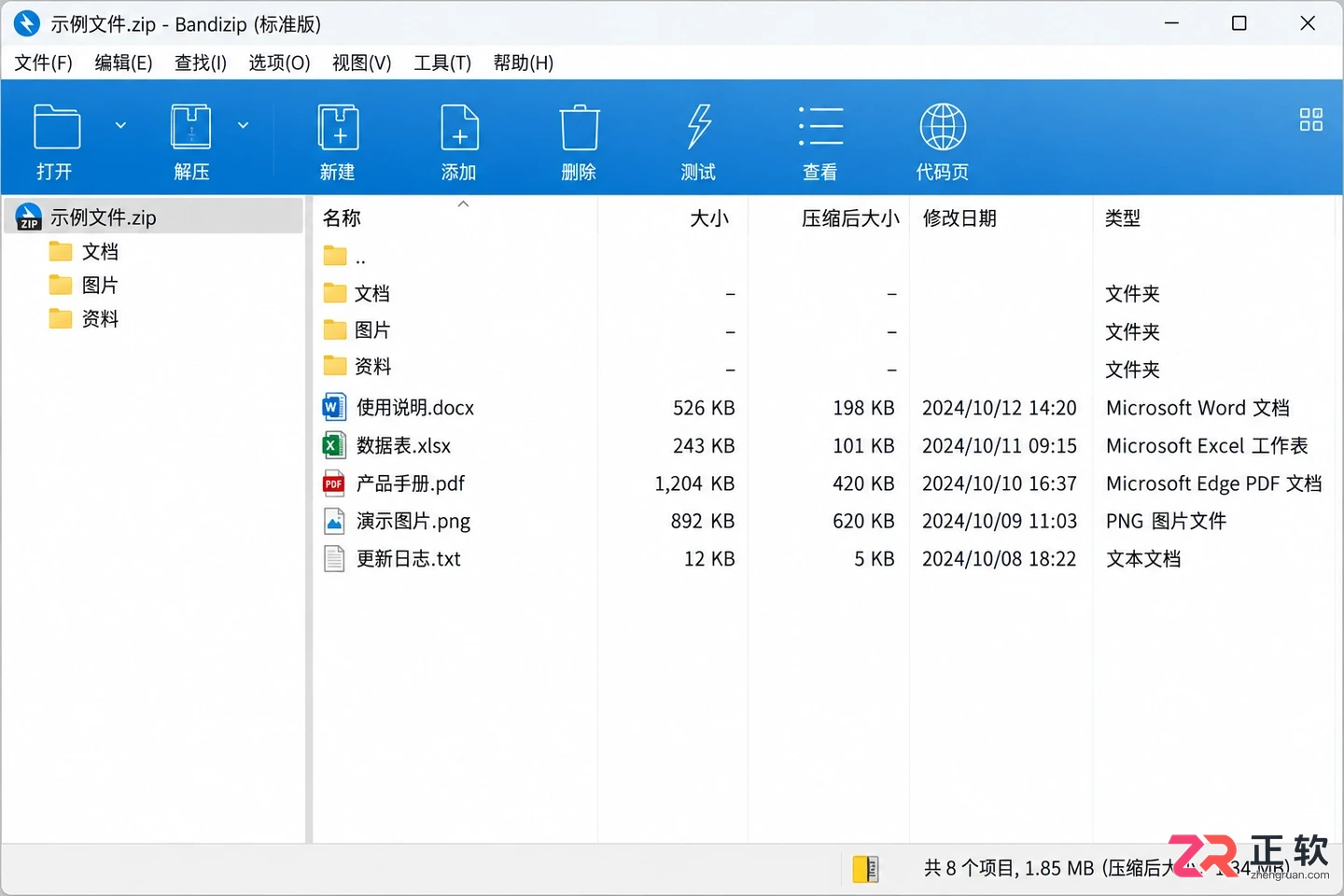The height and width of the screenshot is (896, 1344).
Task: Sort by the 修改日期 column header
Action: 959,218
